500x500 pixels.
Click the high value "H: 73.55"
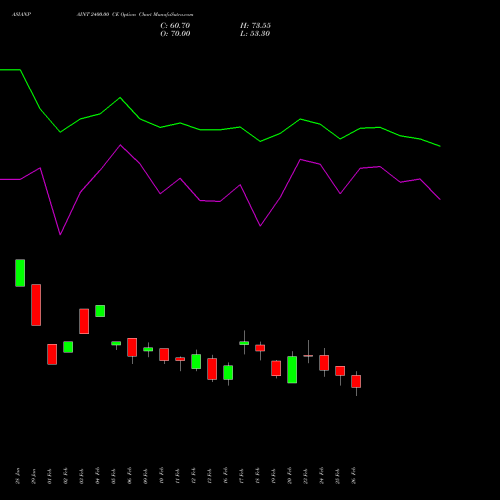click(255, 26)
